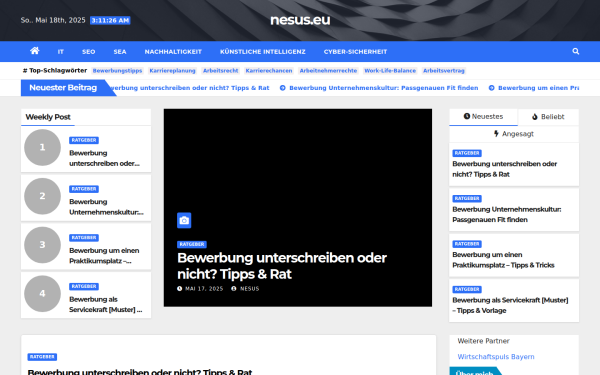
Task: Click the number 3 circle thumbnail
Action: pos(42,245)
